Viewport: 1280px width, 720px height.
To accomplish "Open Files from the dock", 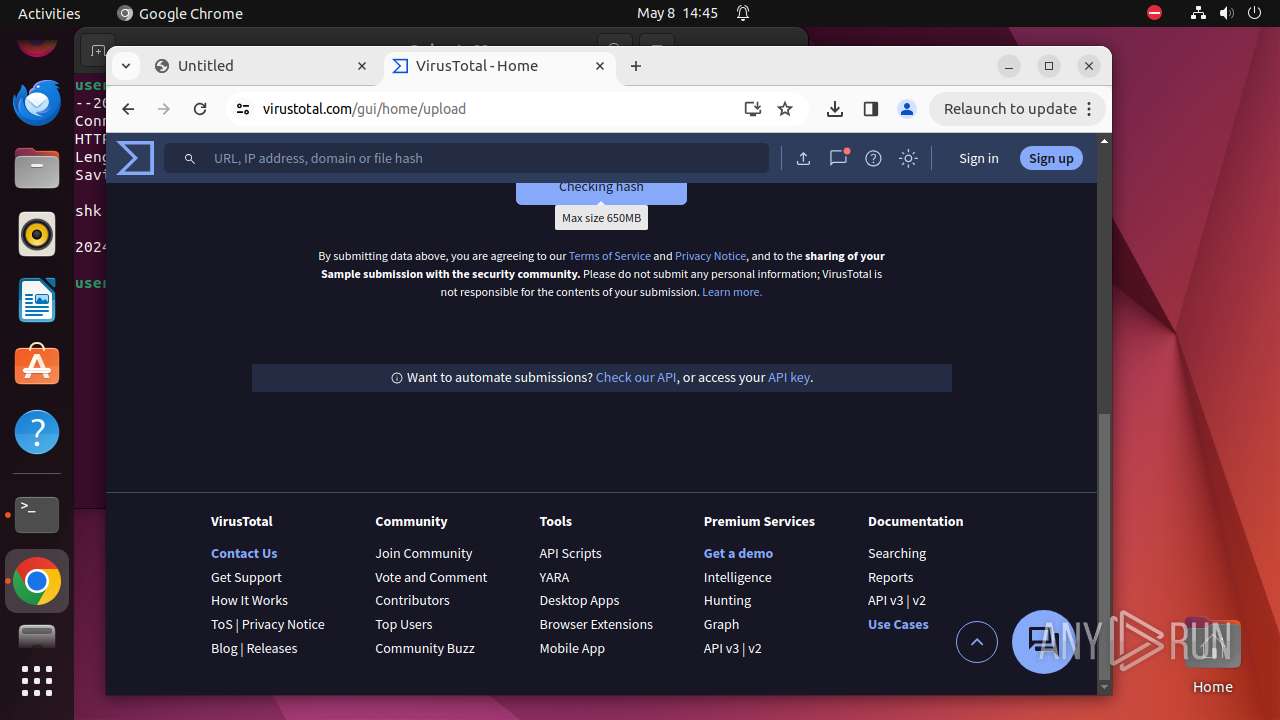I will point(37,167).
